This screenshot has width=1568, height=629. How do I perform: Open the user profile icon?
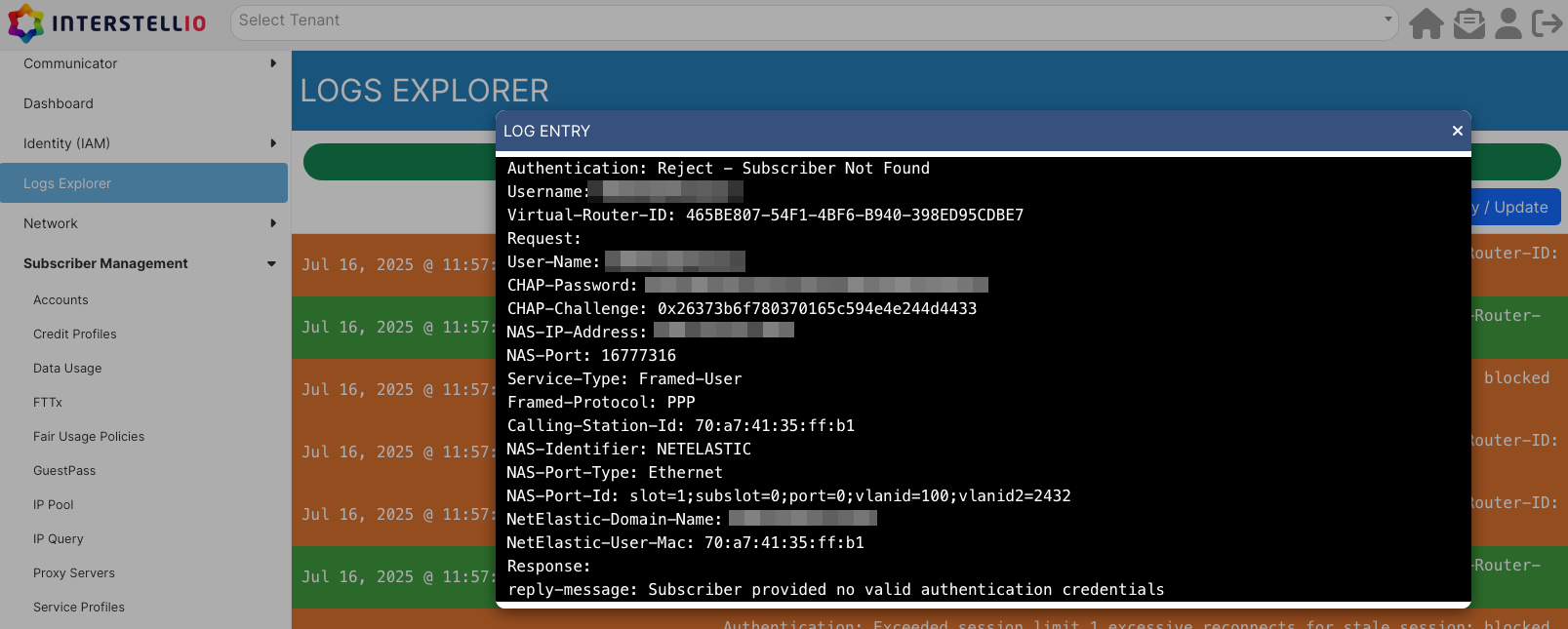point(1508,22)
